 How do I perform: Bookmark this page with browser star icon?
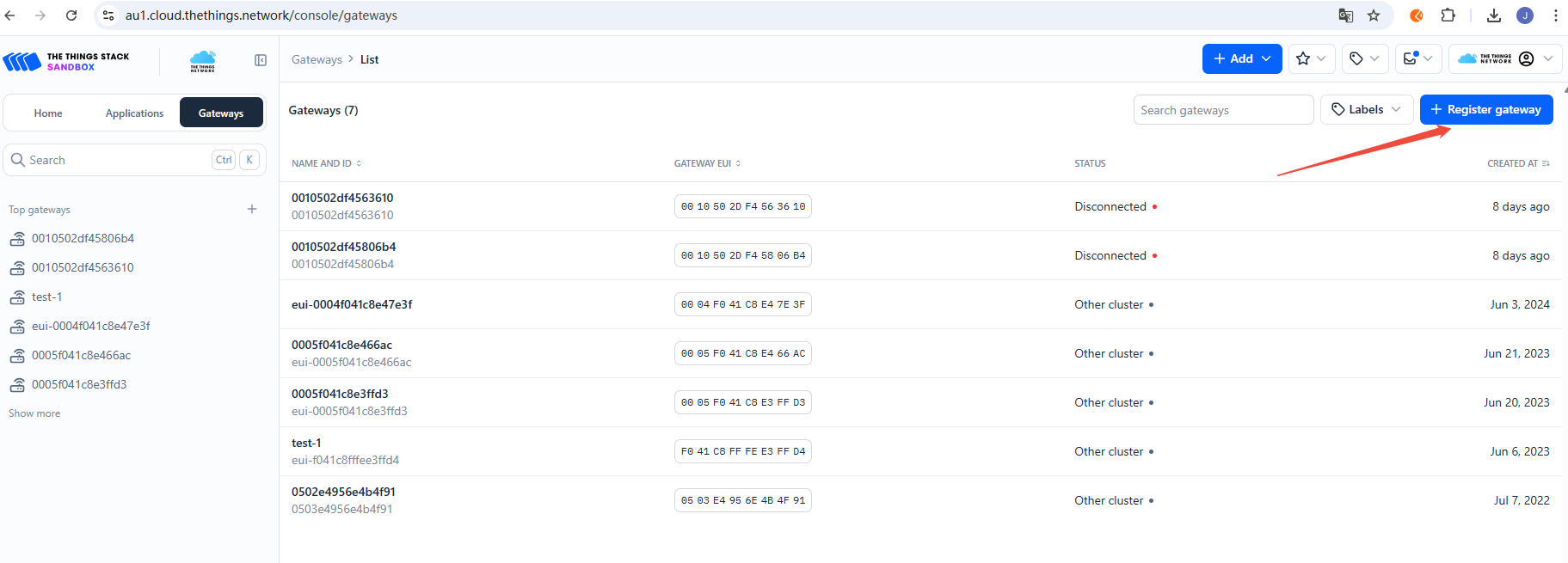pos(1374,15)
